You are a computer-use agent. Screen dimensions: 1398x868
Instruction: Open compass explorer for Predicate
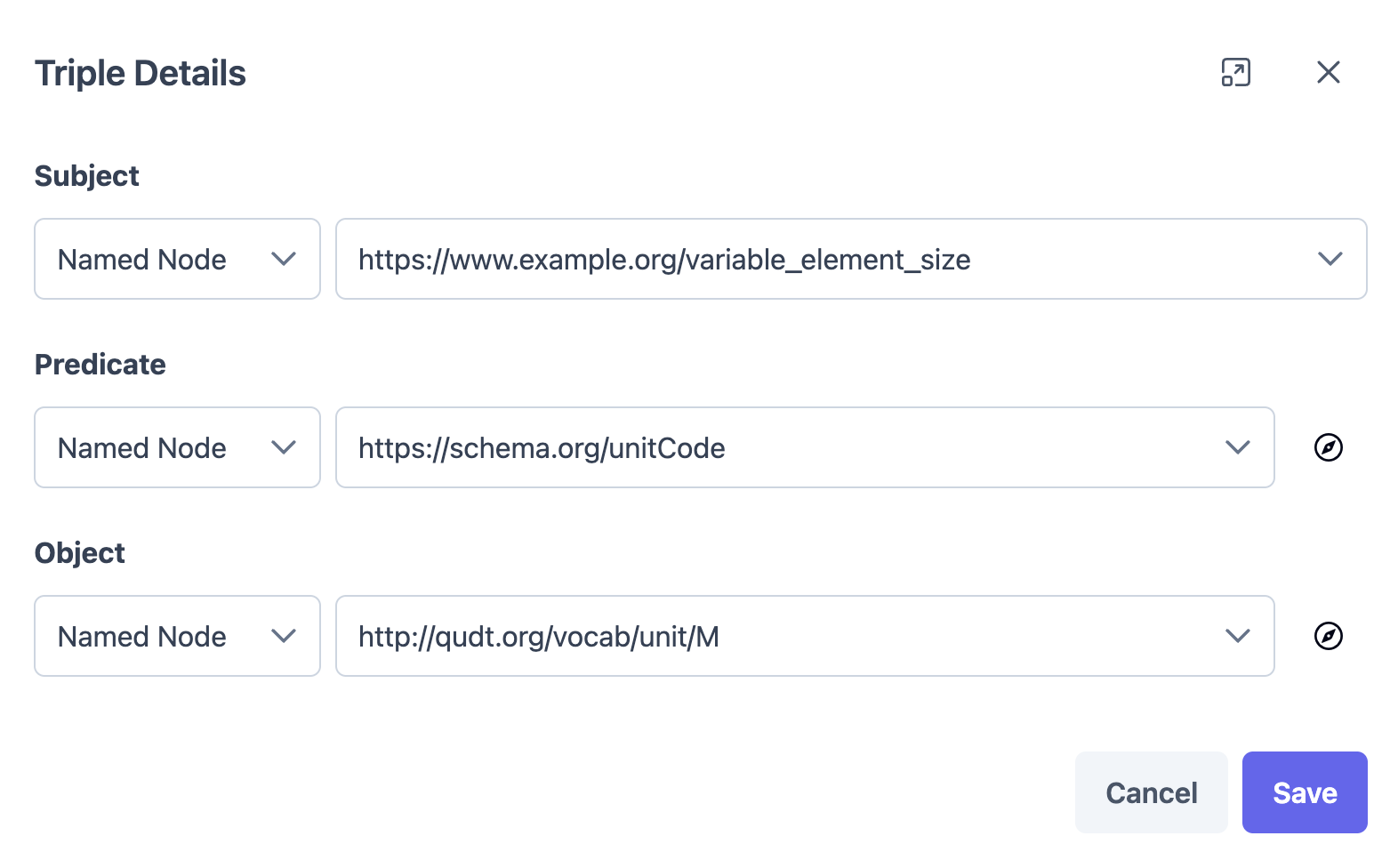click(x=1328, y=447)
